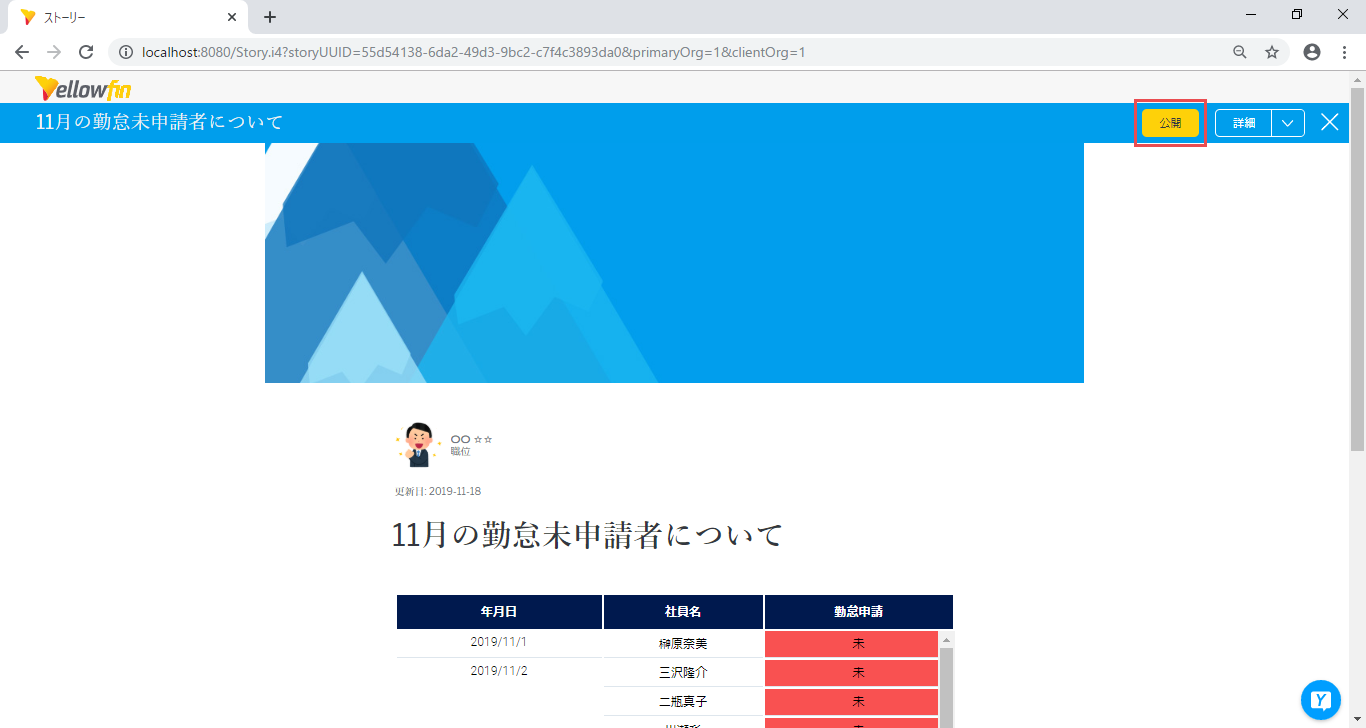
Task: Expand the dropdown arrow beside 詳細
Action: pos(1288,123)
